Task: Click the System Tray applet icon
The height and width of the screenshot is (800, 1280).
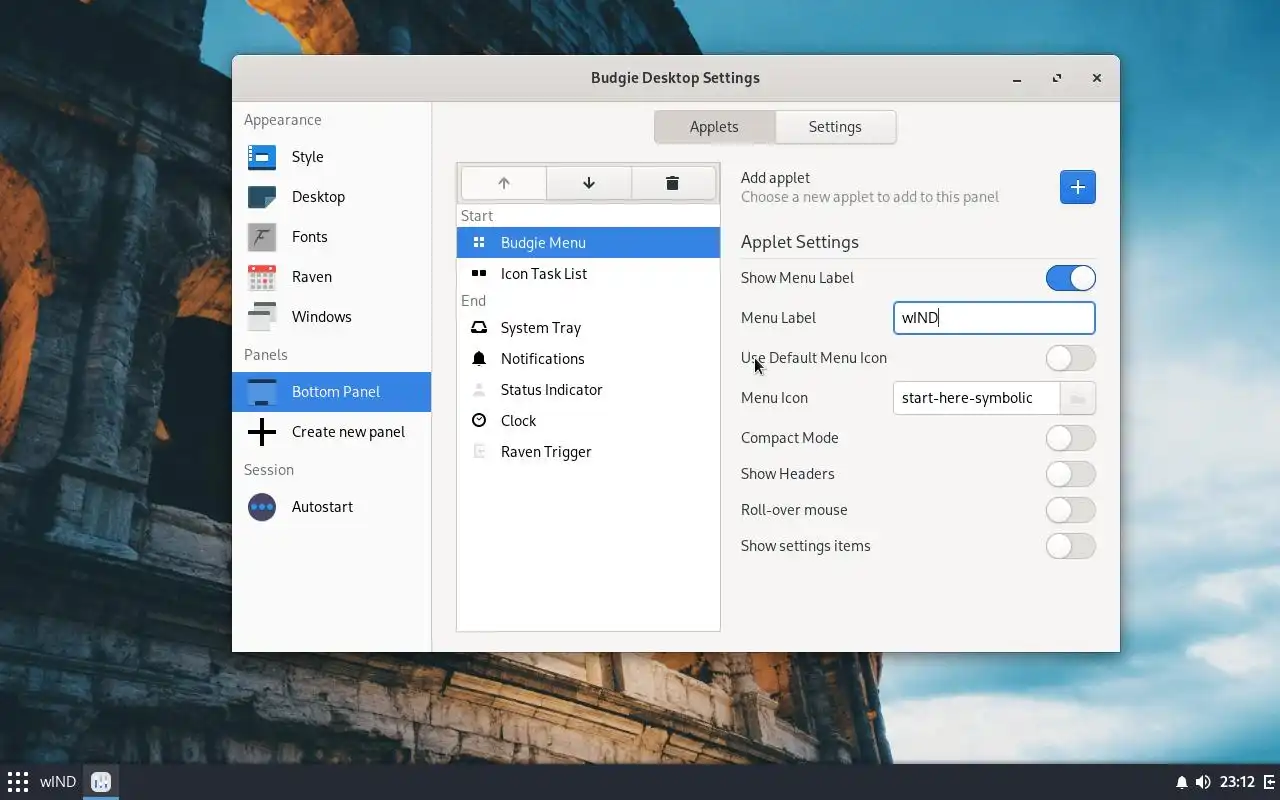Action: coord(479,327)
